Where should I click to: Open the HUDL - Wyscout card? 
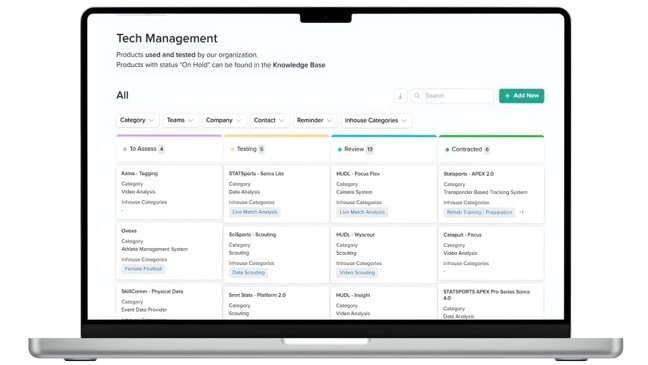[384, 255]
